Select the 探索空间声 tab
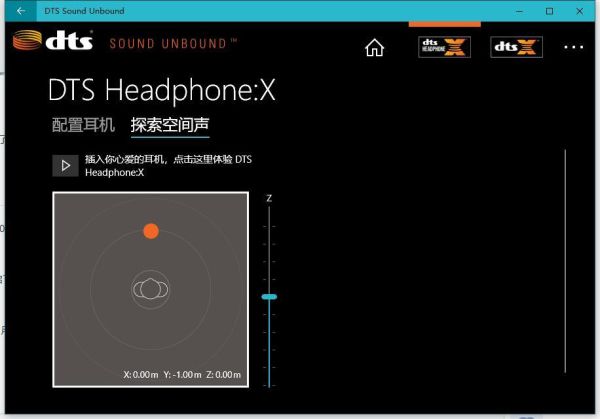 [x=170, y=125]
